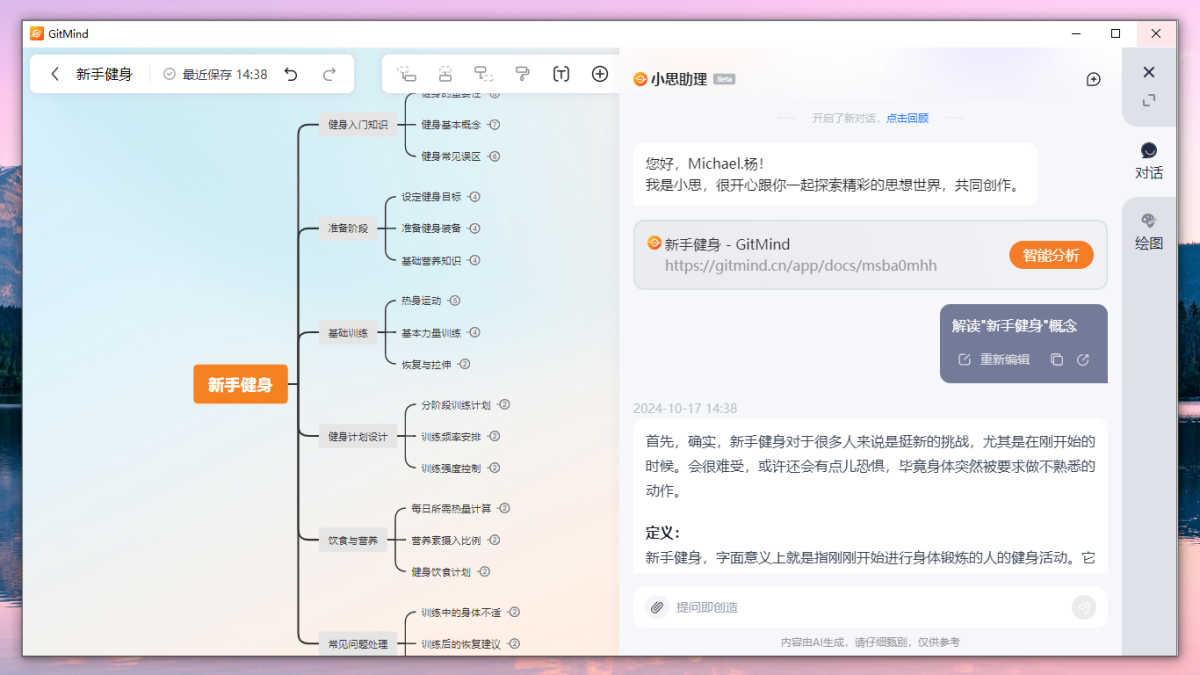Click the 最近保存 14:38 status text
This screenshot has height=675, width=1200.
[x=225, y=74]
